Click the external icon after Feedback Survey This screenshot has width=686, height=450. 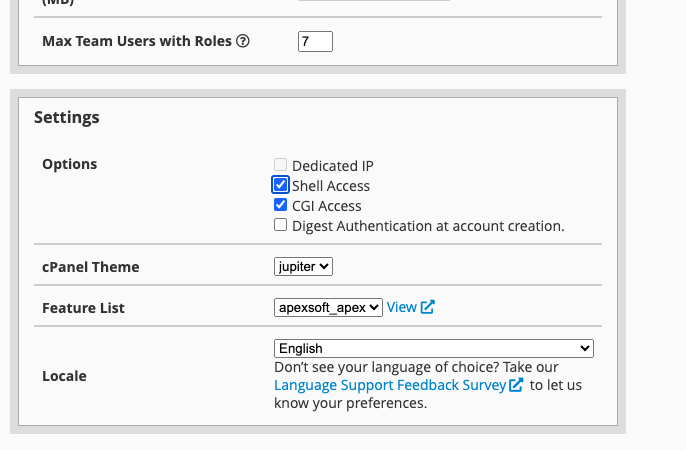point(516,385)
